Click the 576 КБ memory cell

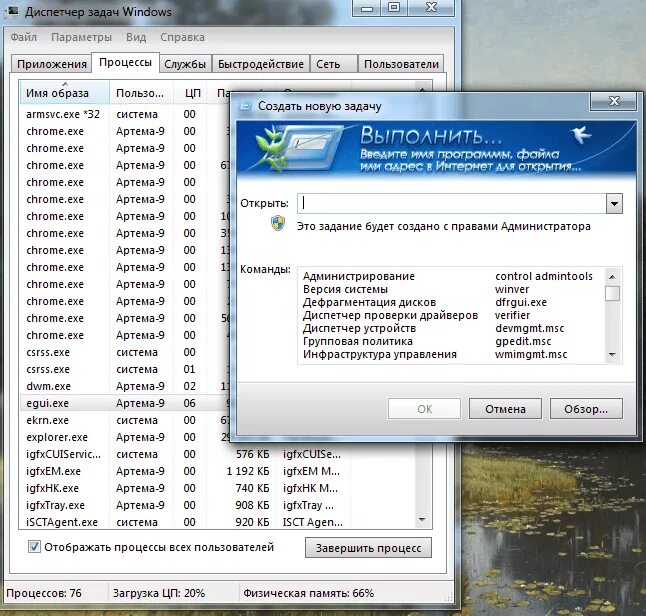[x=252, y=454]
